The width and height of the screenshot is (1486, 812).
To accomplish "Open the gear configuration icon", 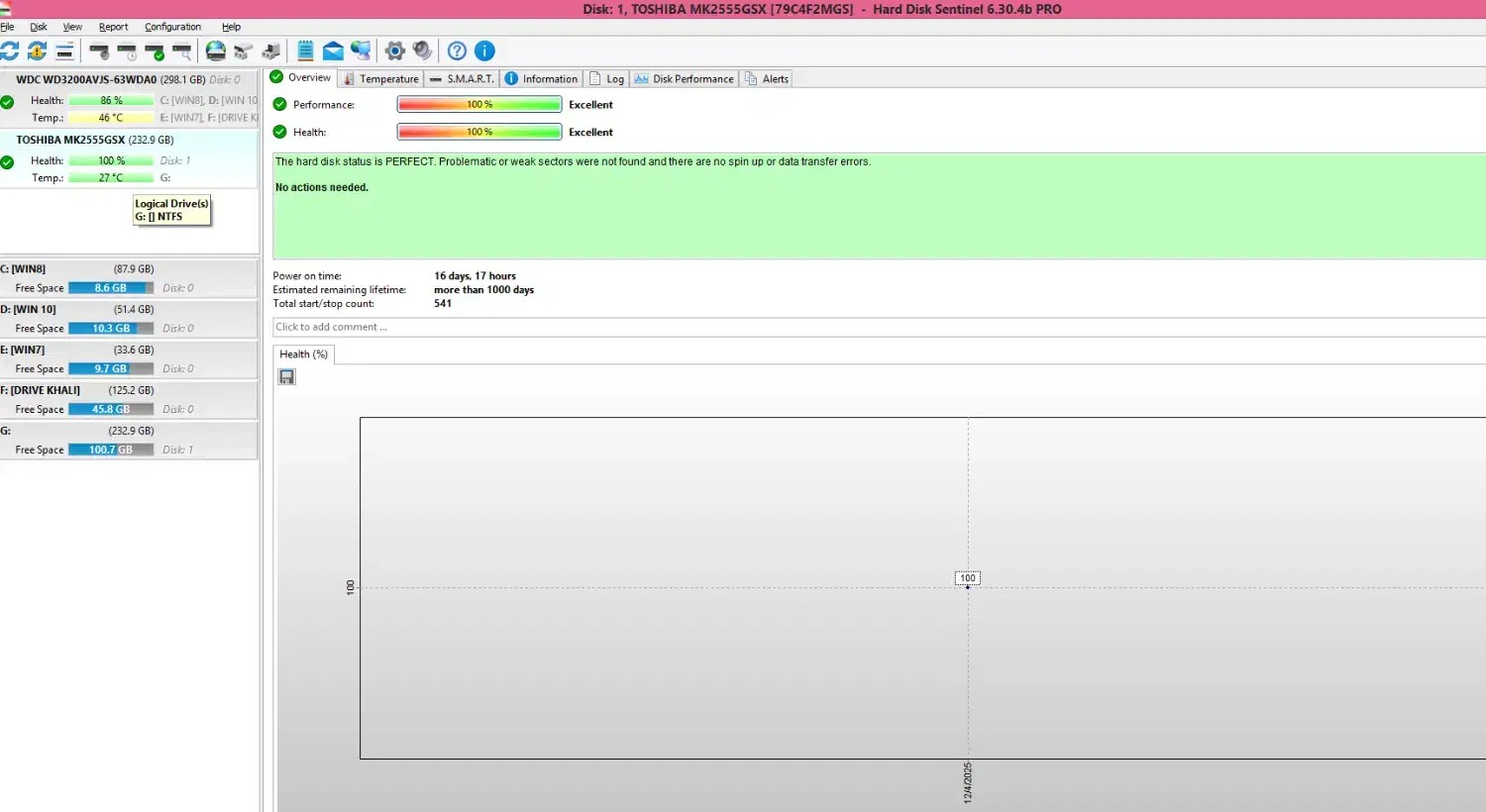I will pyautogui.click(x=394, y=51).
